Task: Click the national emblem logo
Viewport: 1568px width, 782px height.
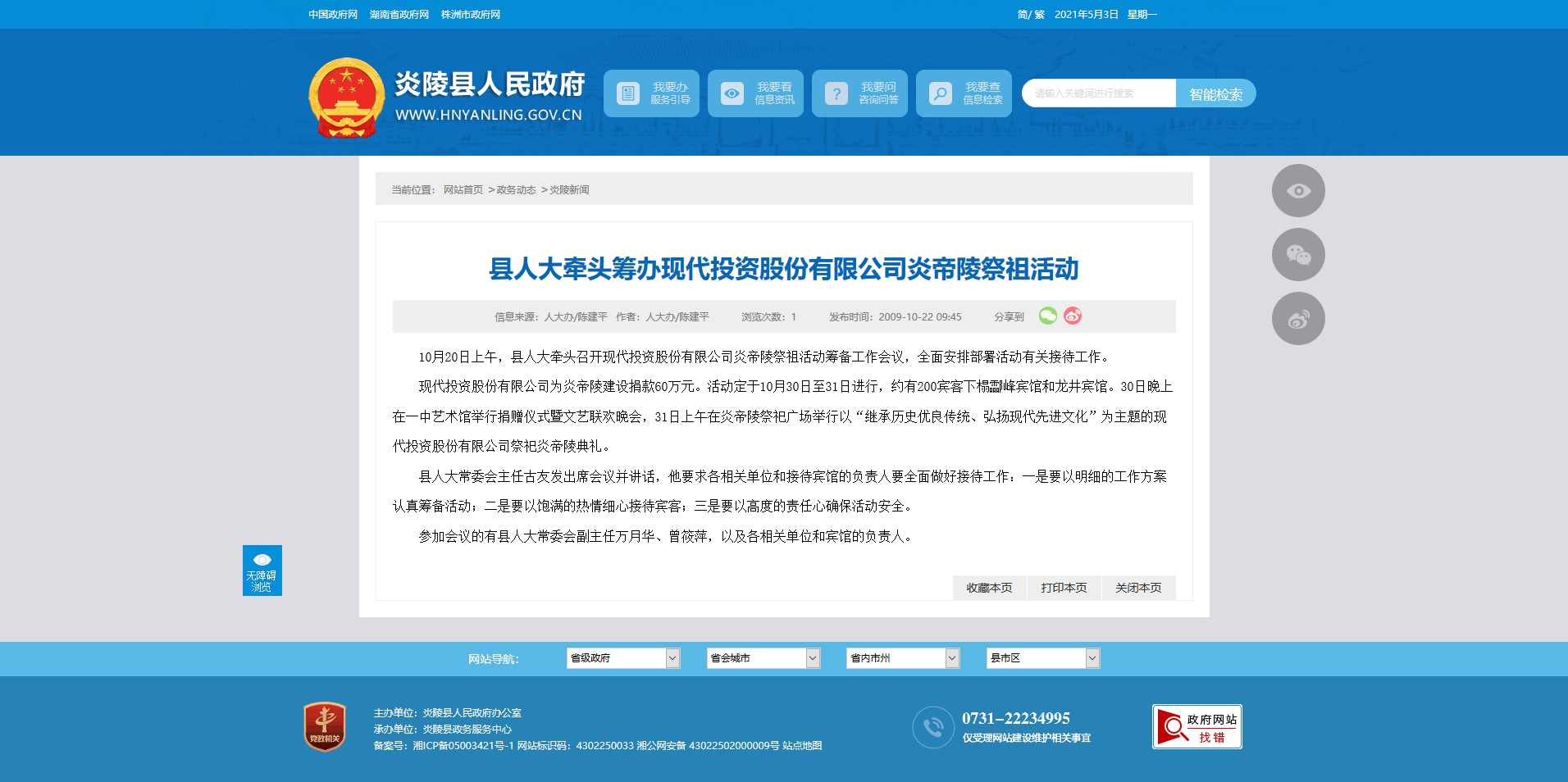Action: (347, 98)
